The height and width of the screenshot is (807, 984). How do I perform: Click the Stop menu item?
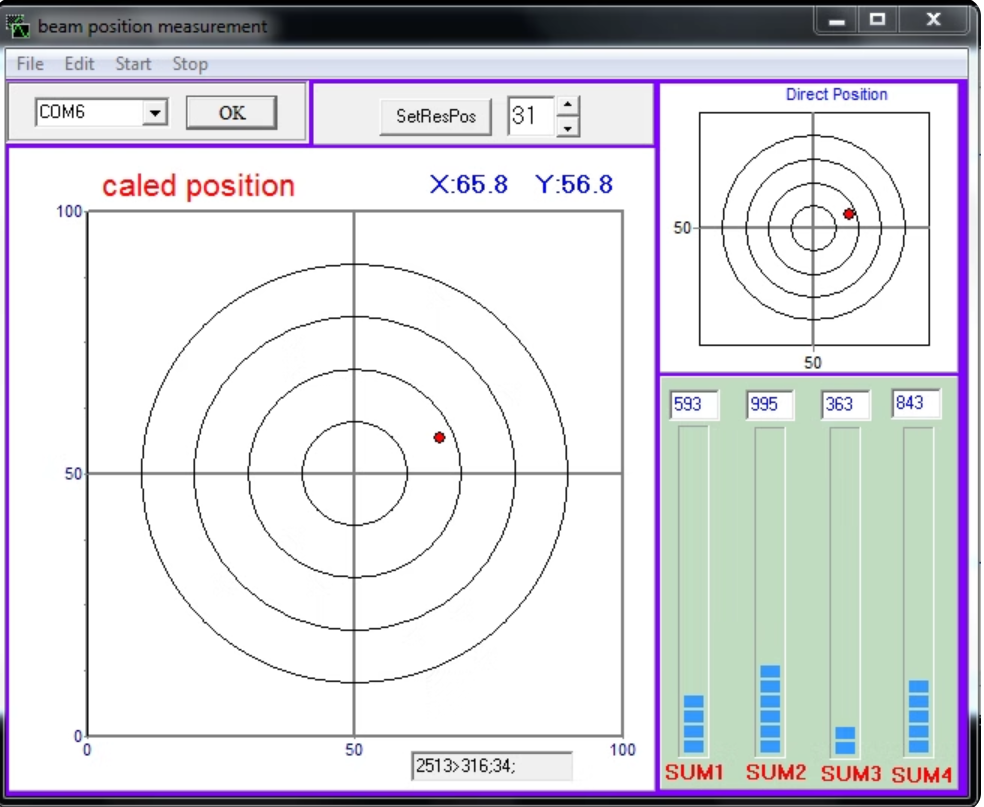(190, 64)
